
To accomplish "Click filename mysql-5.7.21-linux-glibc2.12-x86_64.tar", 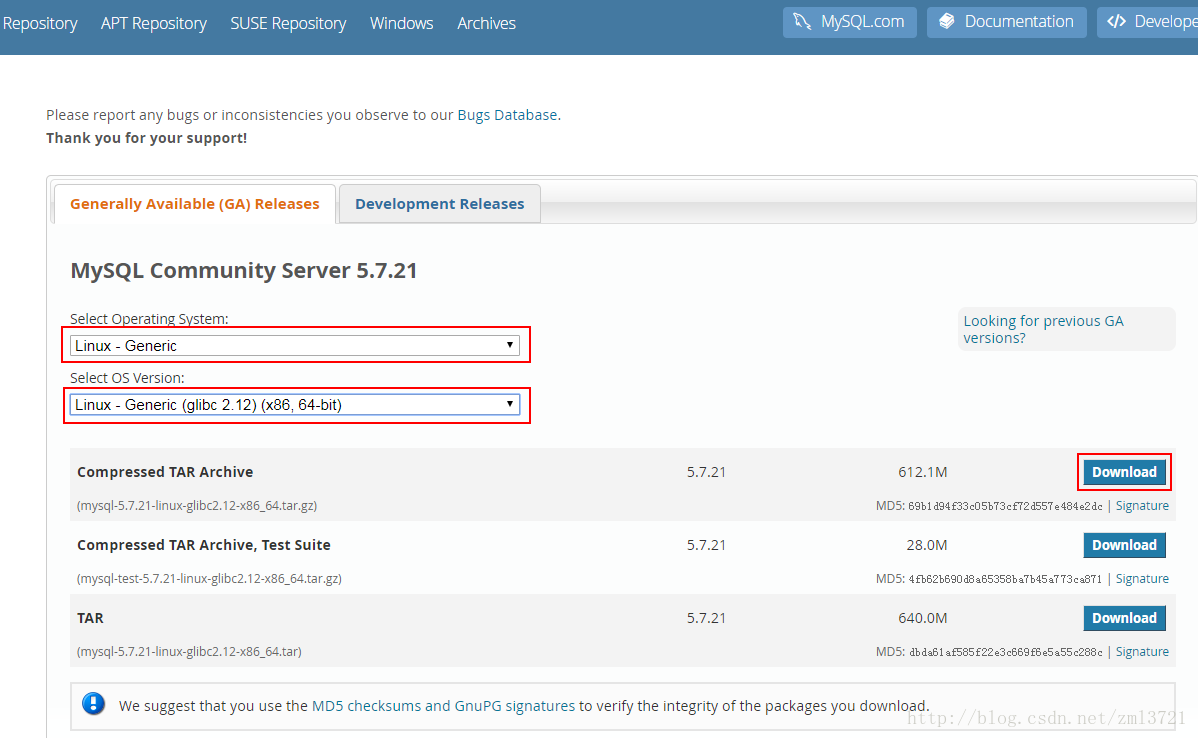I will click(x=189, y=652).
